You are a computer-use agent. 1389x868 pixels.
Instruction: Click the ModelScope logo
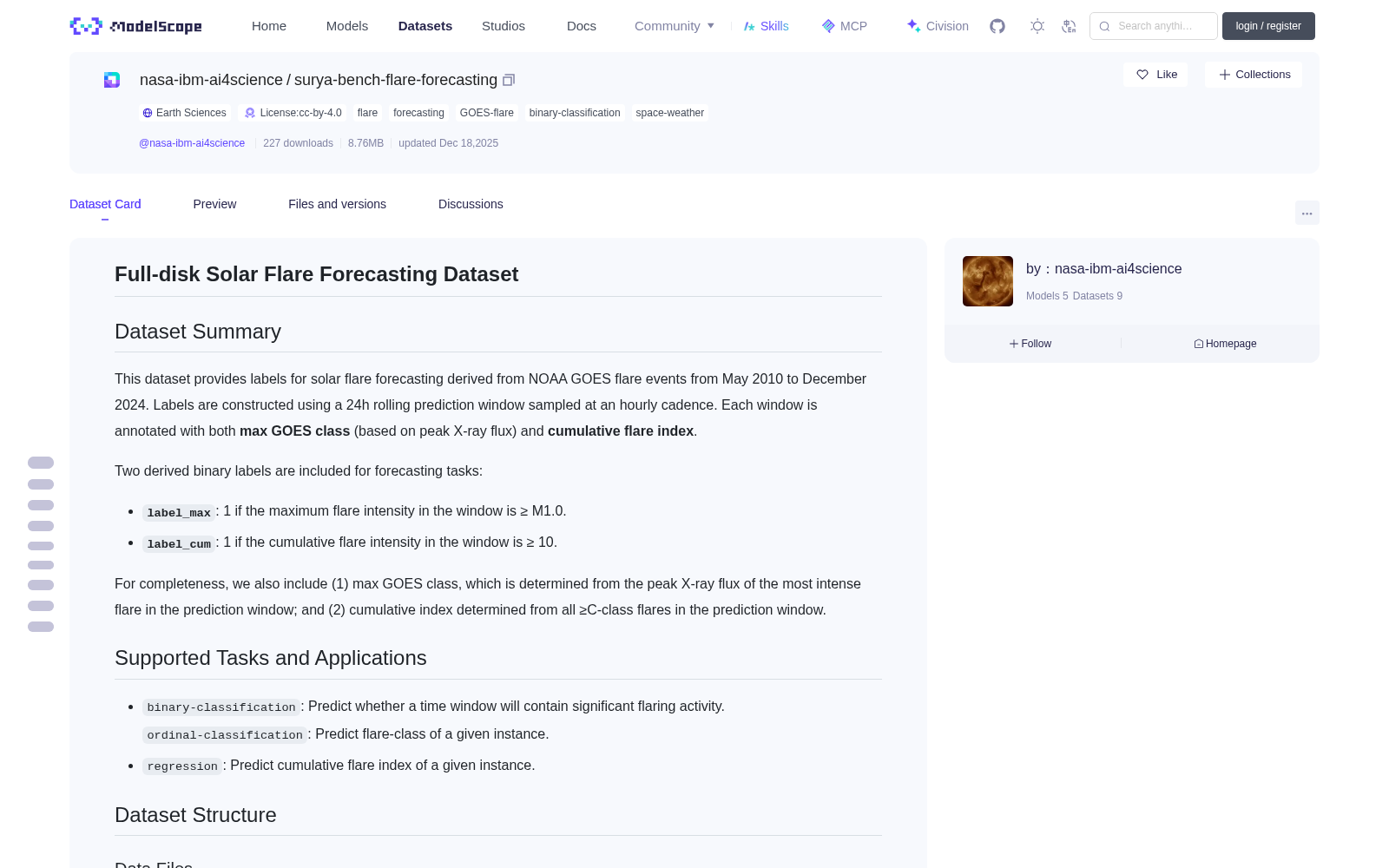pos(136,26)
